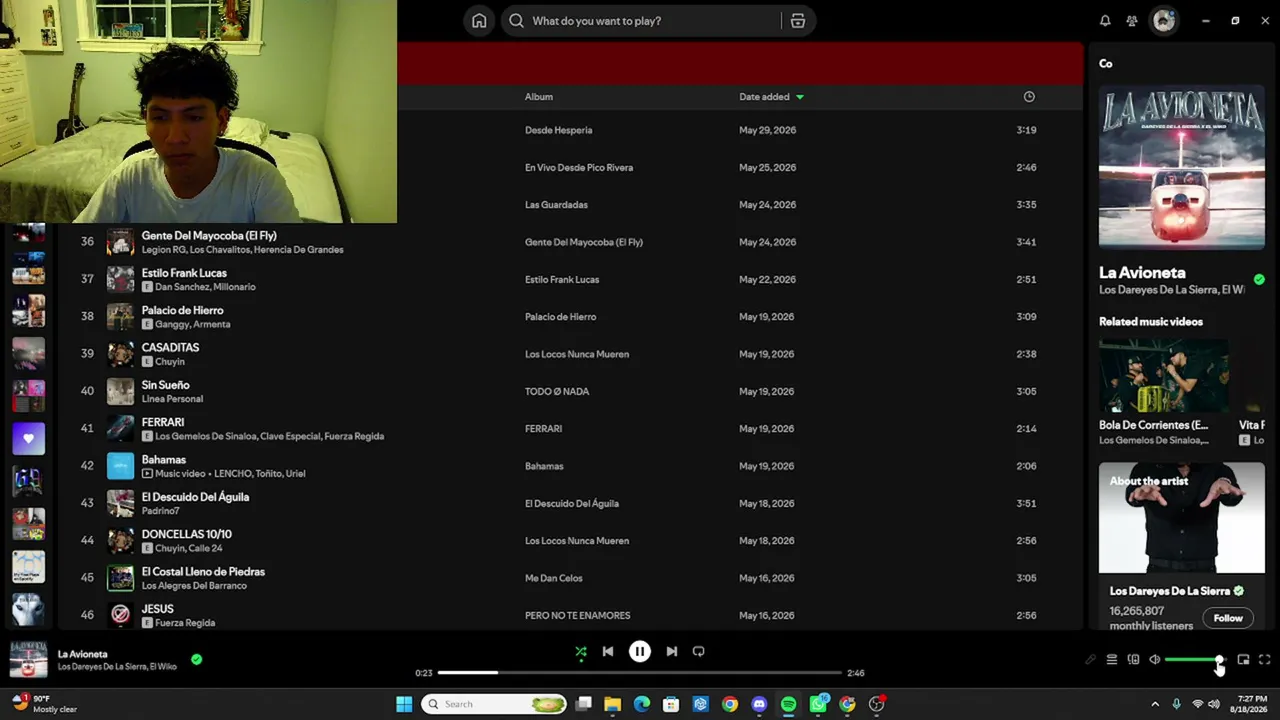Select the song JESUS by Fuerza Regida
Image resolution: width=1280 pixels, height=720 pixels.
coord(157,609)
